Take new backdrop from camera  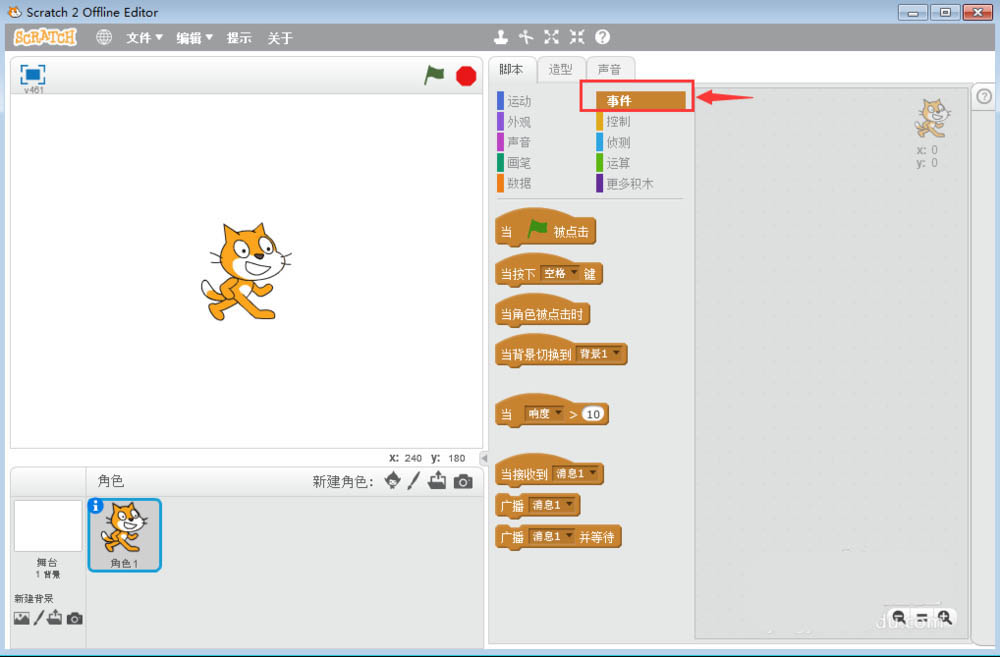(x=75, y=618)
